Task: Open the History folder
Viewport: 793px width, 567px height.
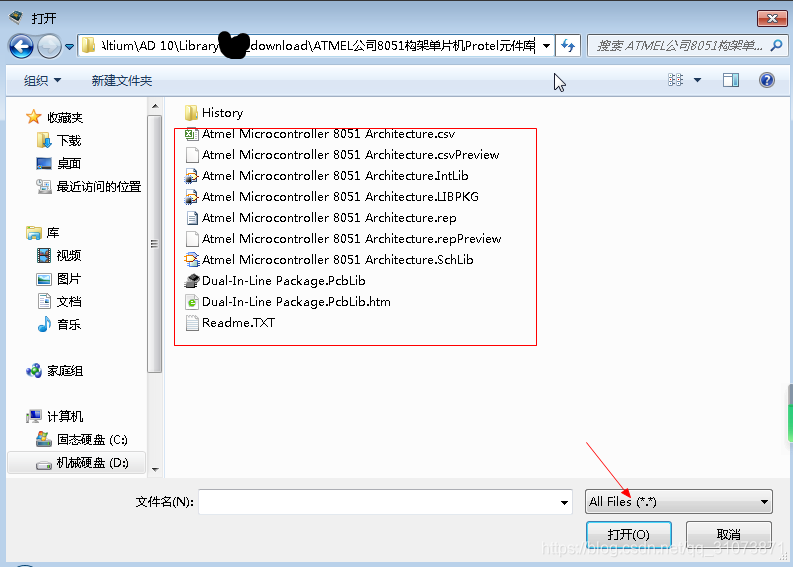Action: (221, 113)
